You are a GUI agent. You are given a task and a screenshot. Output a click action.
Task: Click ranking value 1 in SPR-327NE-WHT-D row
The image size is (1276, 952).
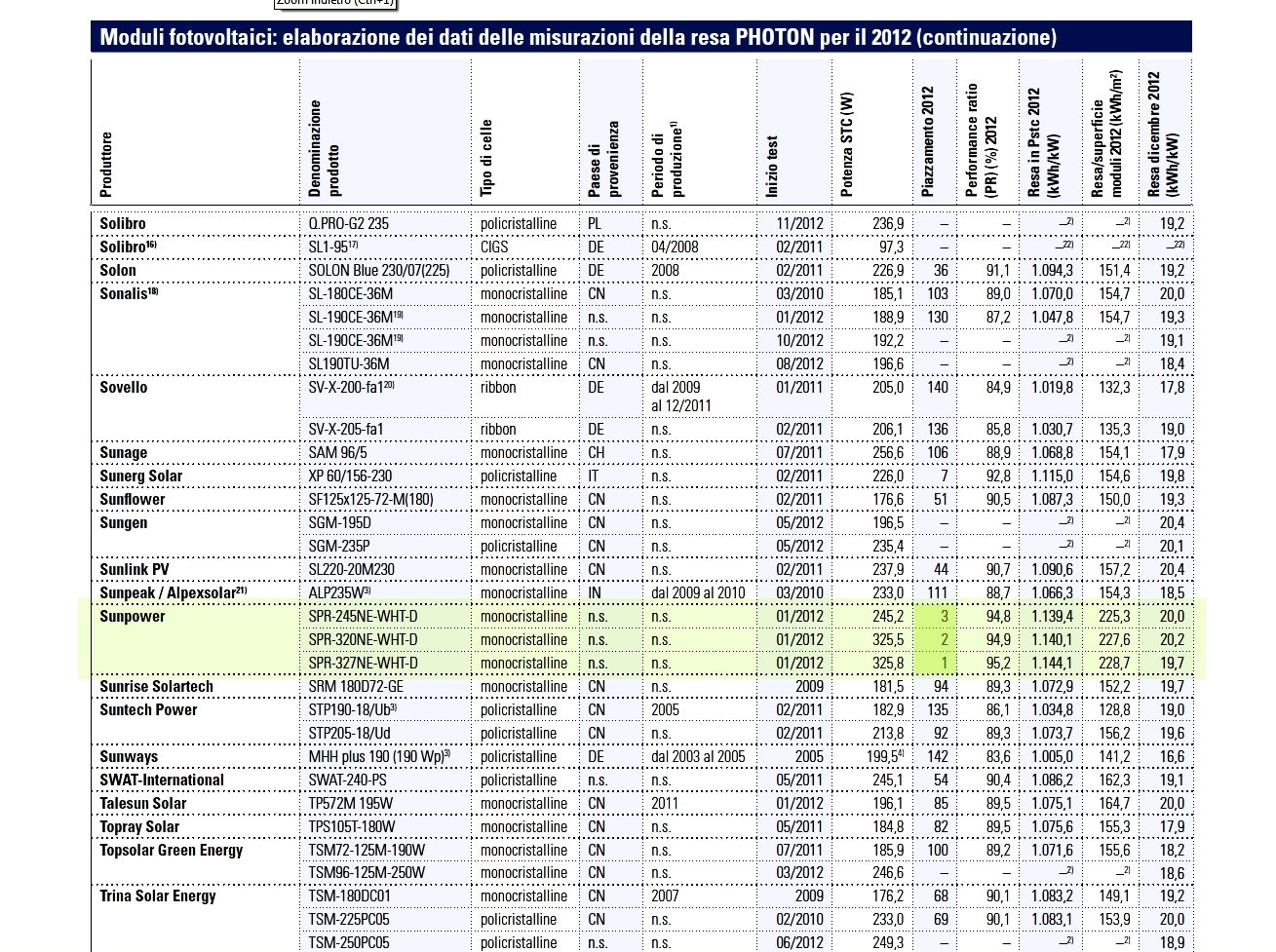pyautogui.click(x=944, y=664)
